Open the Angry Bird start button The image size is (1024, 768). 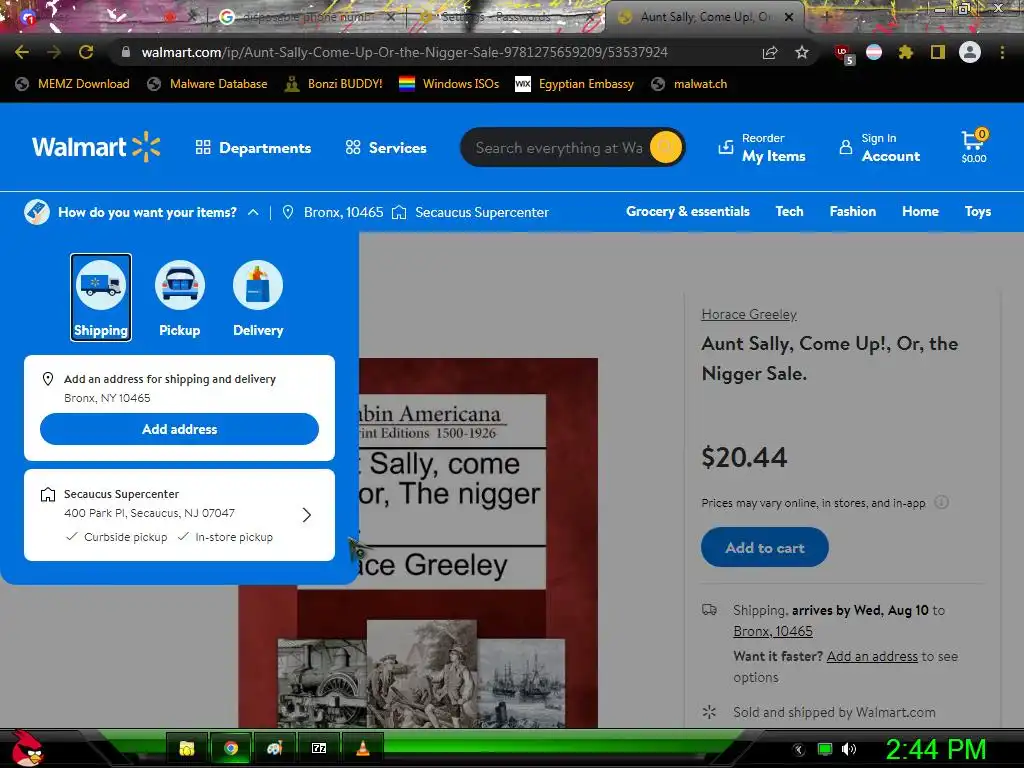28,748
